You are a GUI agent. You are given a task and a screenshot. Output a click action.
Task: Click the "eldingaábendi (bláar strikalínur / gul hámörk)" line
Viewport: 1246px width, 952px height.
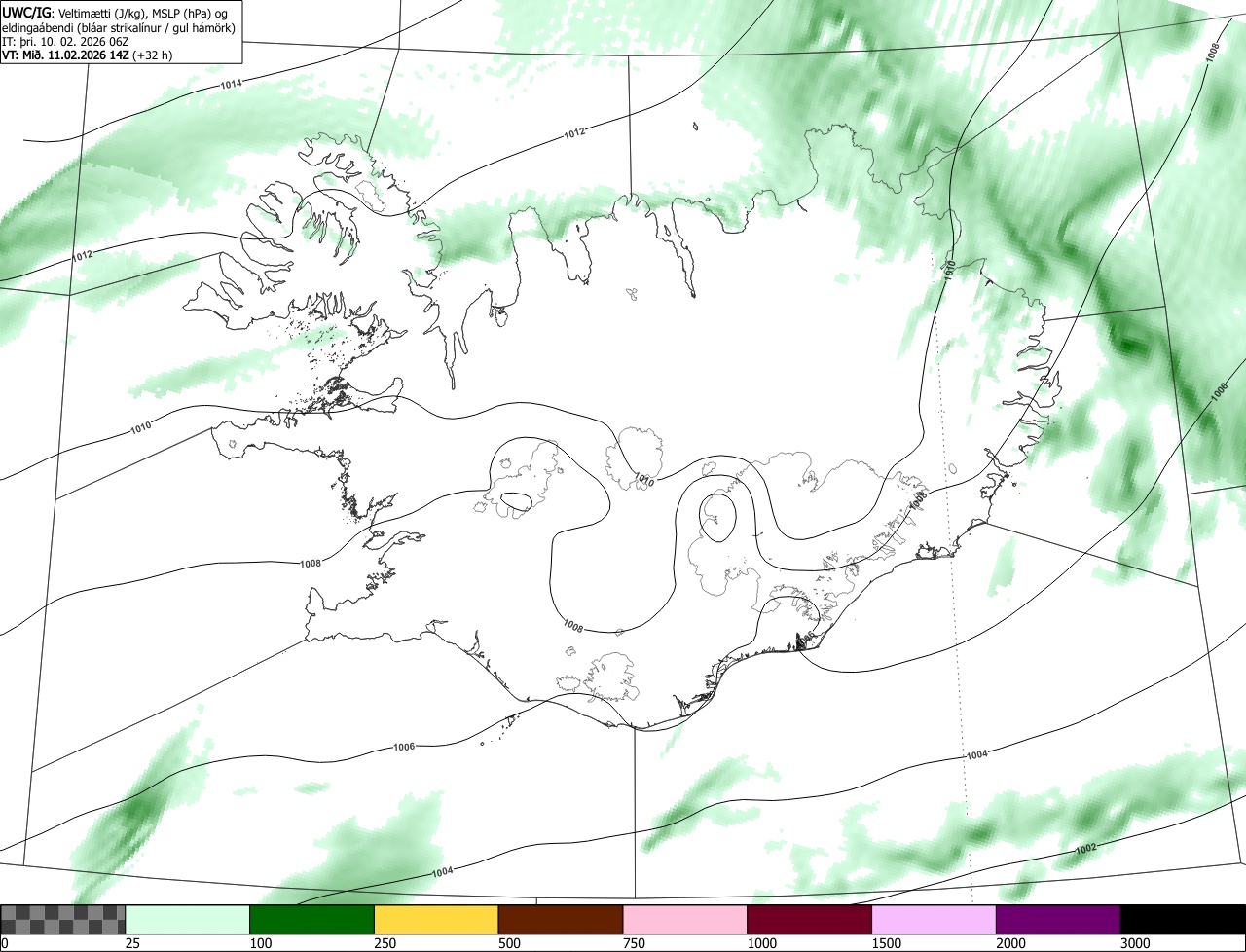tap(119, 27)
